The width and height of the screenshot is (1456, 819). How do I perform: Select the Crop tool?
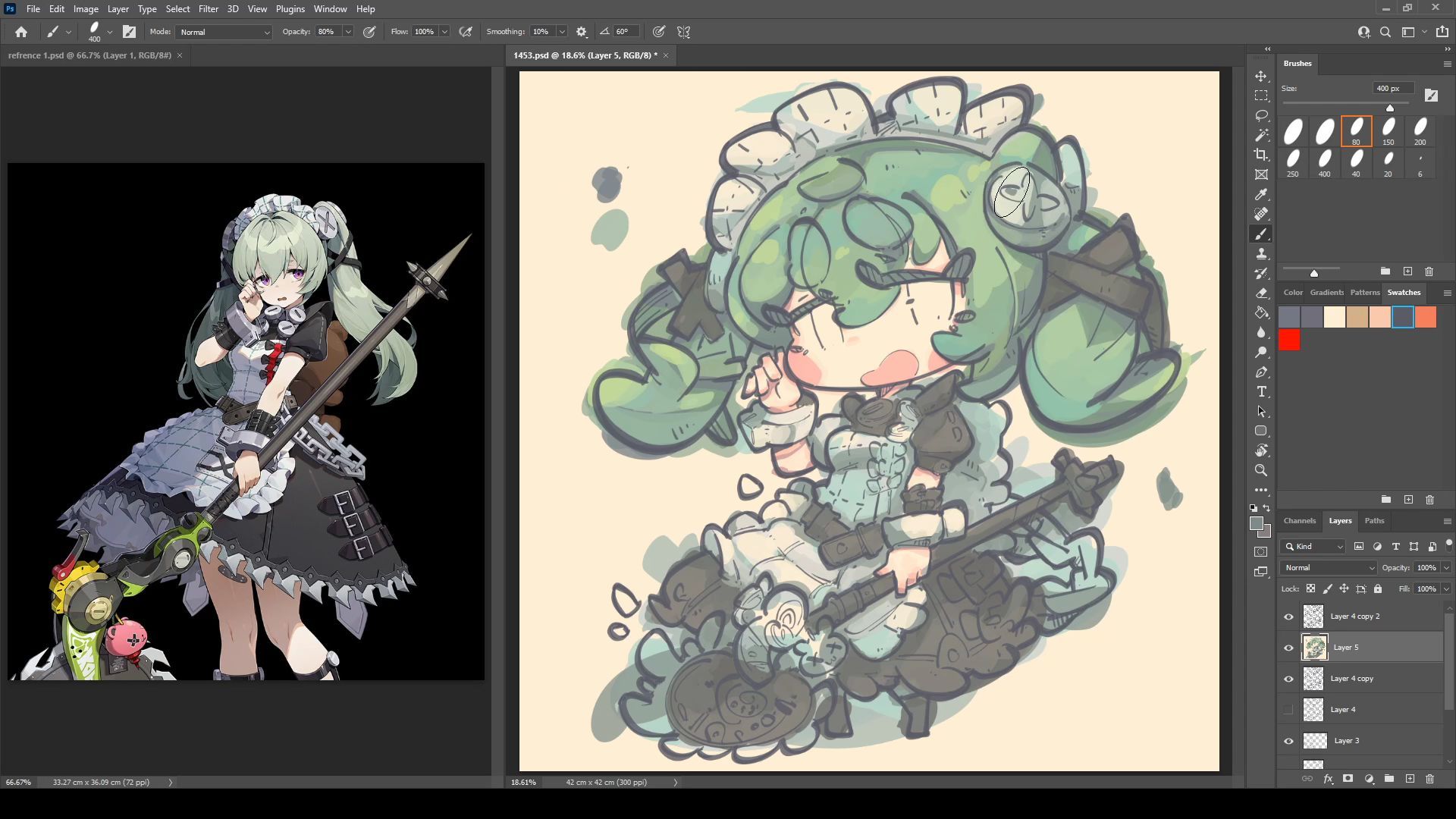pos(1261,155)
